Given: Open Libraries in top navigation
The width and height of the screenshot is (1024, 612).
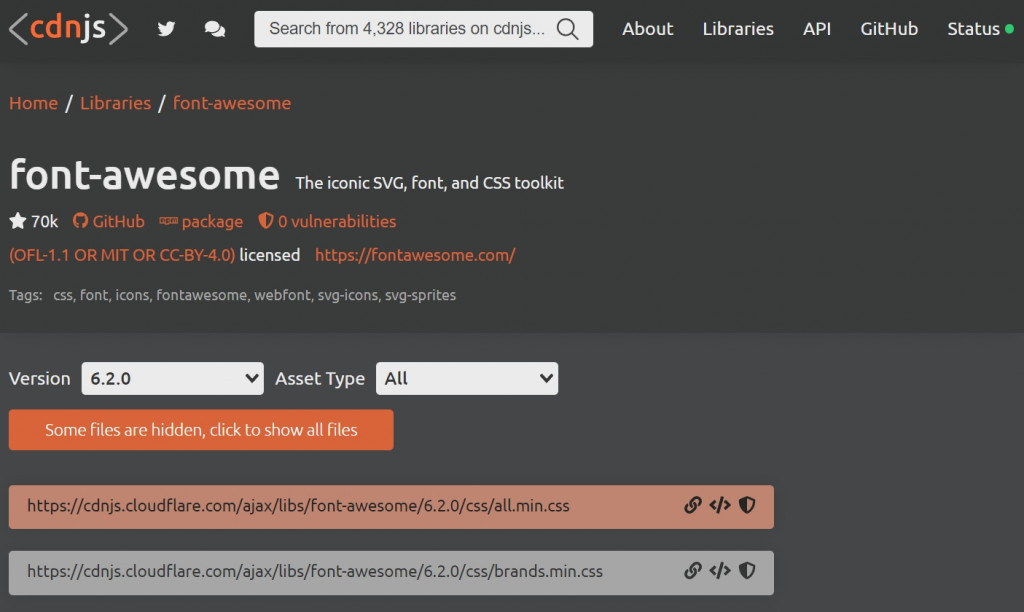Looking at the screenshot, I should (x=738, y=29).
